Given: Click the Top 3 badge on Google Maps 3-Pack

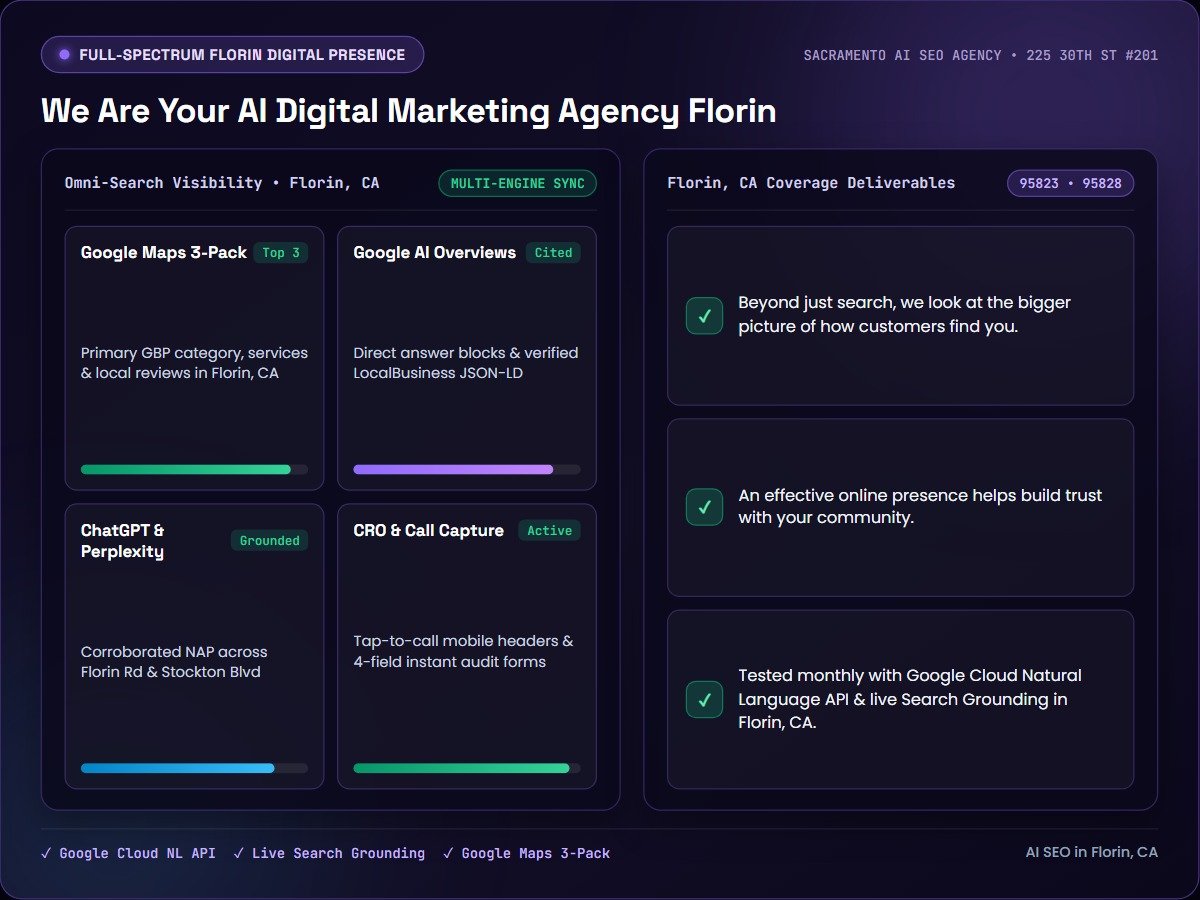Looking at the screenshot, I should pyautogui.click(x=281, y=253).
